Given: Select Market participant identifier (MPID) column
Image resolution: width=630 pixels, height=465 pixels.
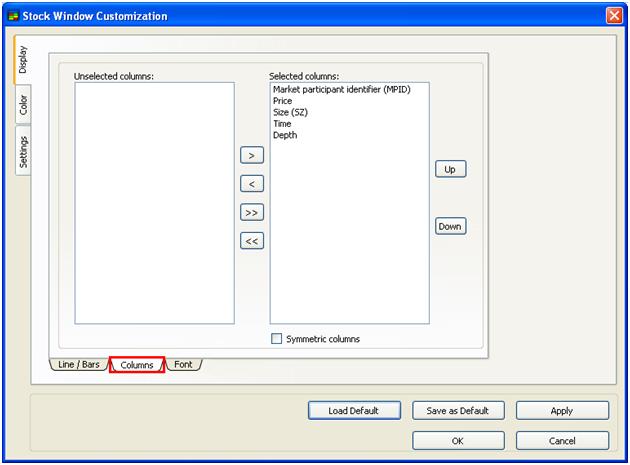Looking at the screenshot, I should click(x=341, y=89).
